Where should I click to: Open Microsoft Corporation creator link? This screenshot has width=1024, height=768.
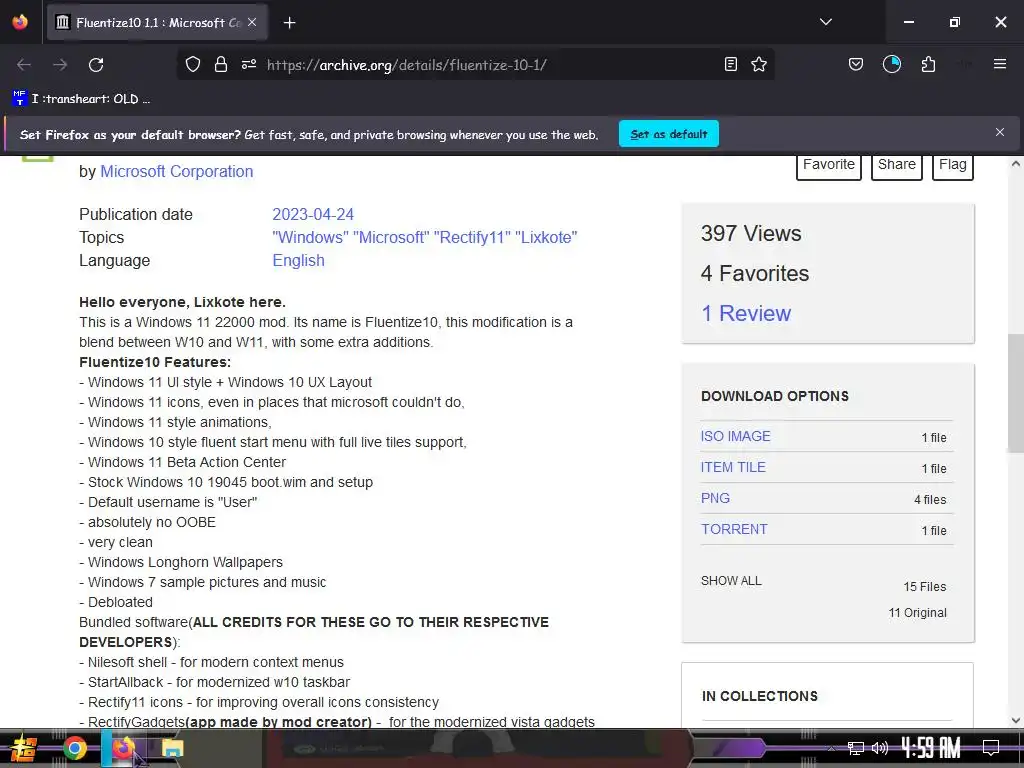pyautogui.click(x=176, y=171)
